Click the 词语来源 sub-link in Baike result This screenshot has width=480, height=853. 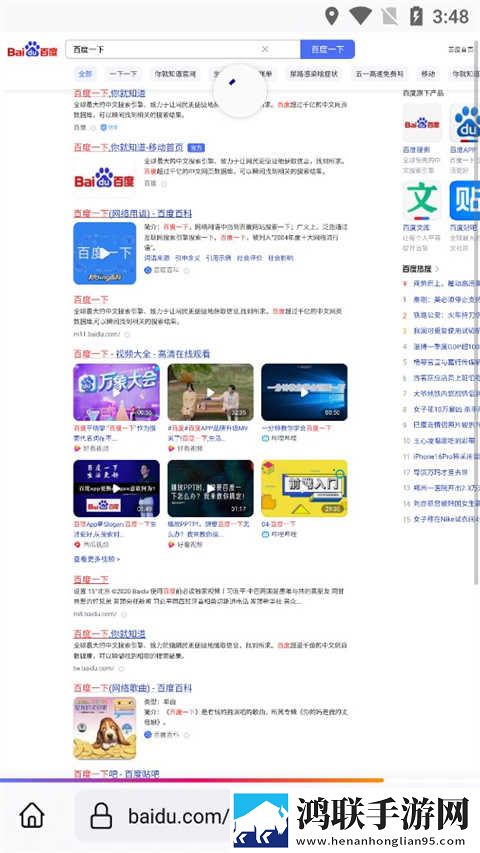(x=157, y=258)
